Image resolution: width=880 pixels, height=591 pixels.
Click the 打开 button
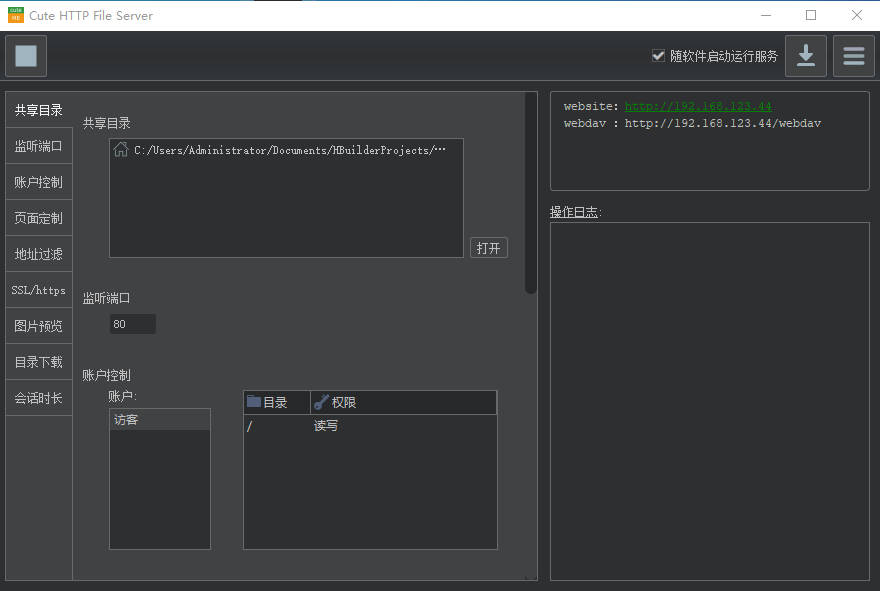[488, 248]
